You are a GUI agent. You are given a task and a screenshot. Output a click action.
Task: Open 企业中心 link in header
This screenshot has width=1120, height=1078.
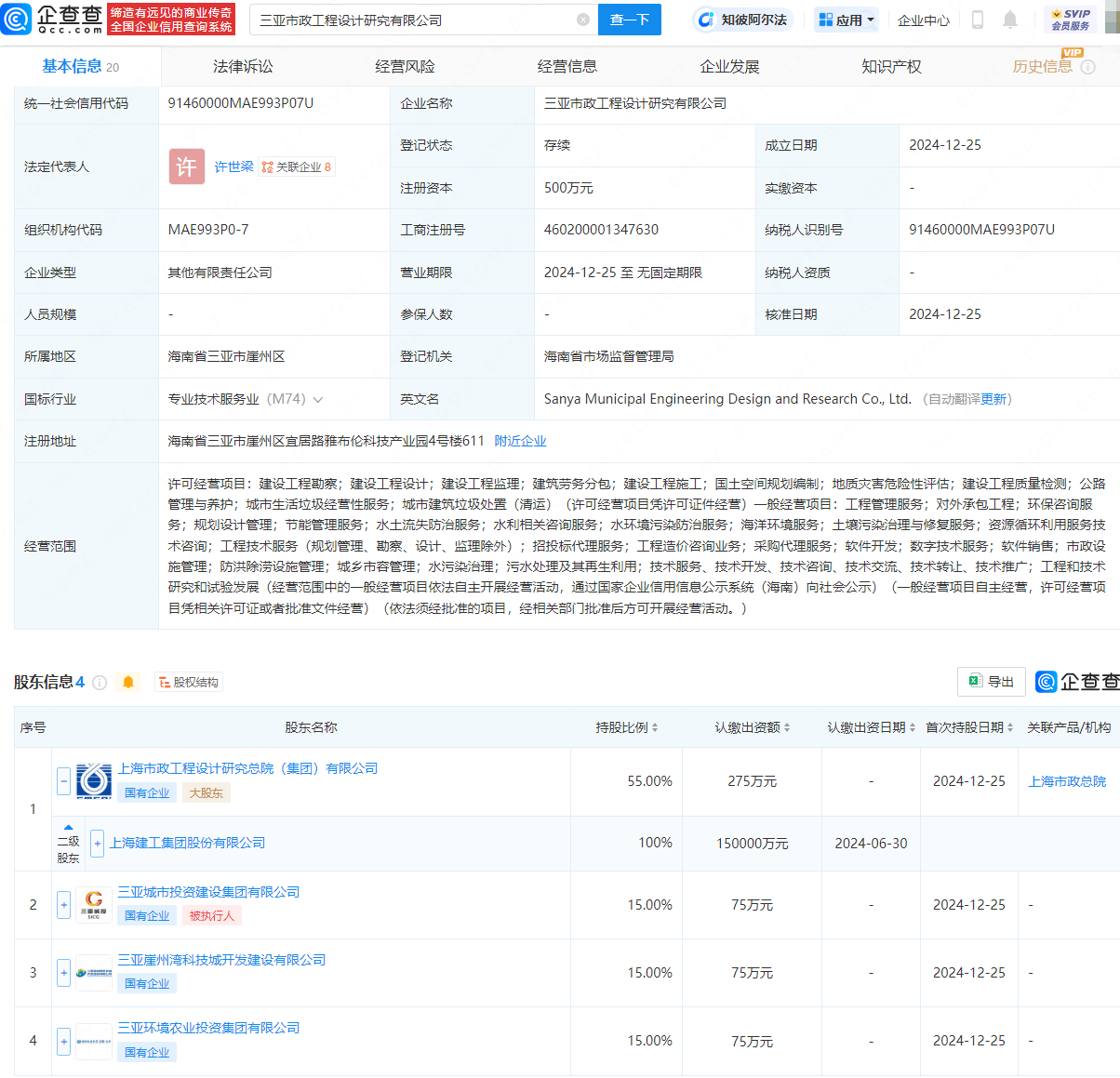924,20
